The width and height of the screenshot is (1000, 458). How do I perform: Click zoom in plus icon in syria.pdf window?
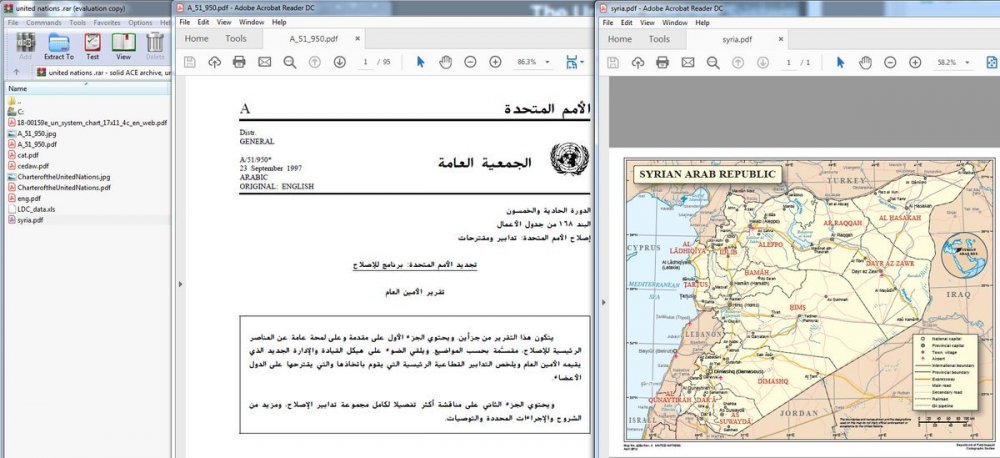tap(915, 62)
